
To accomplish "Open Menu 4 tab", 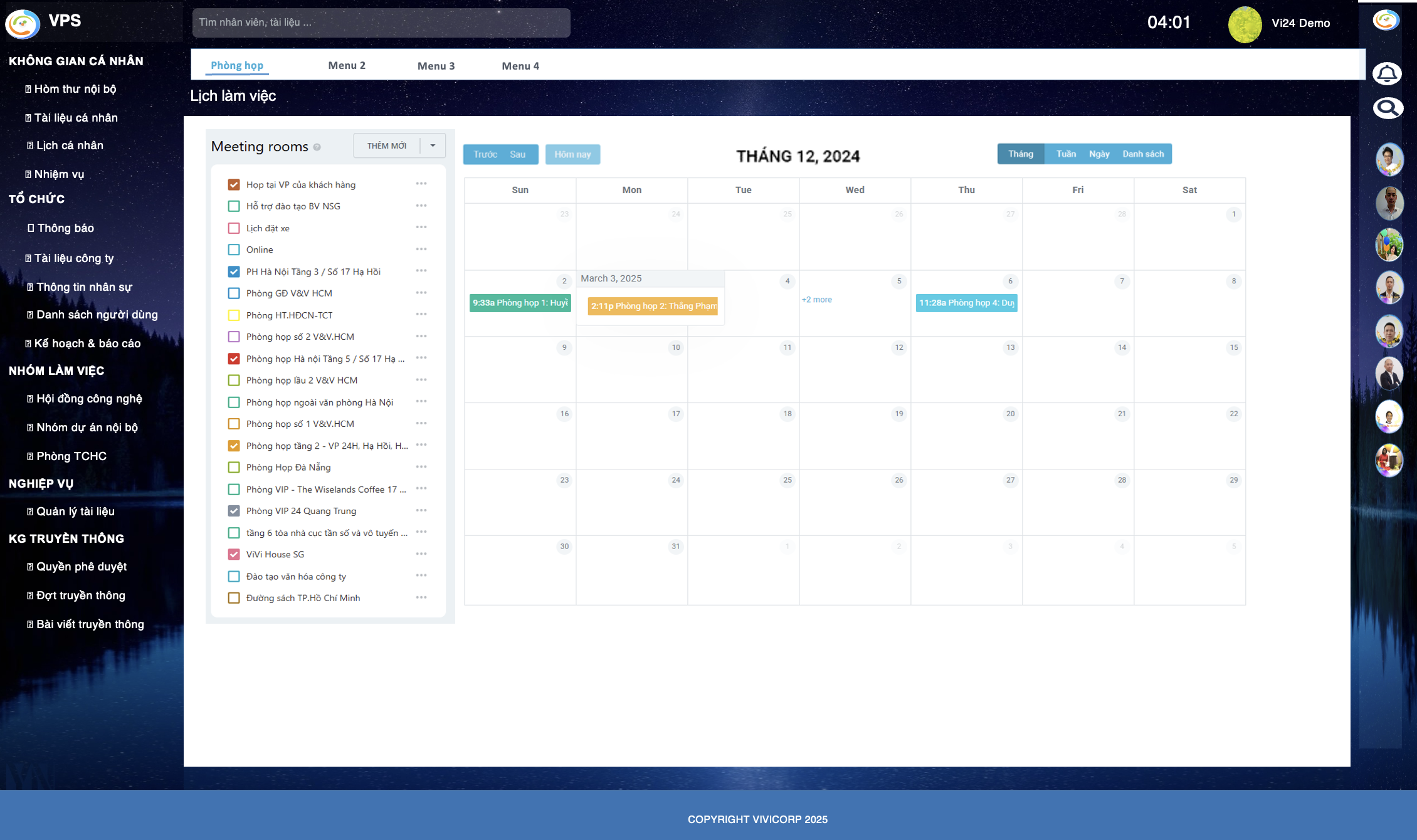I will [520, 66].
